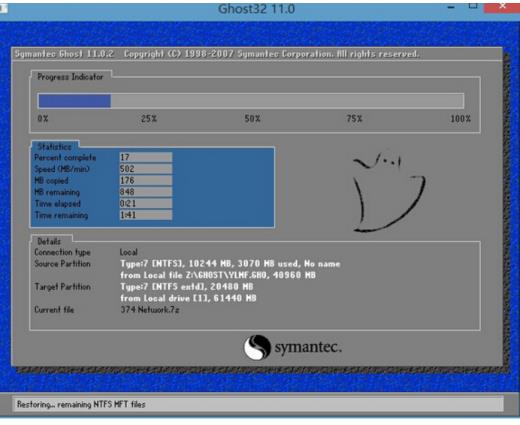Click the current file name 374 Network.7z
This screenshot has width=520, height=425.
[150, 310]
